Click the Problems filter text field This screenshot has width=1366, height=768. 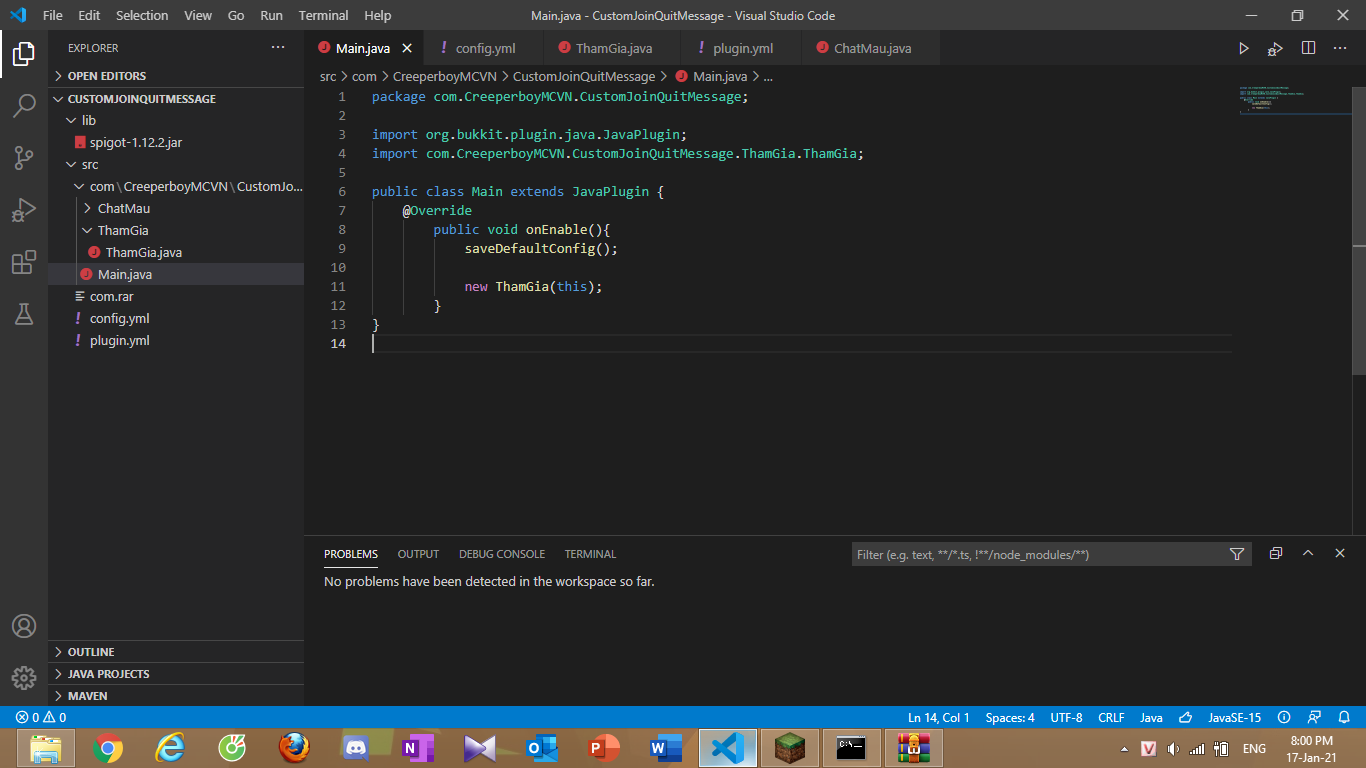pyautogui.click(x=1038, y=554)
